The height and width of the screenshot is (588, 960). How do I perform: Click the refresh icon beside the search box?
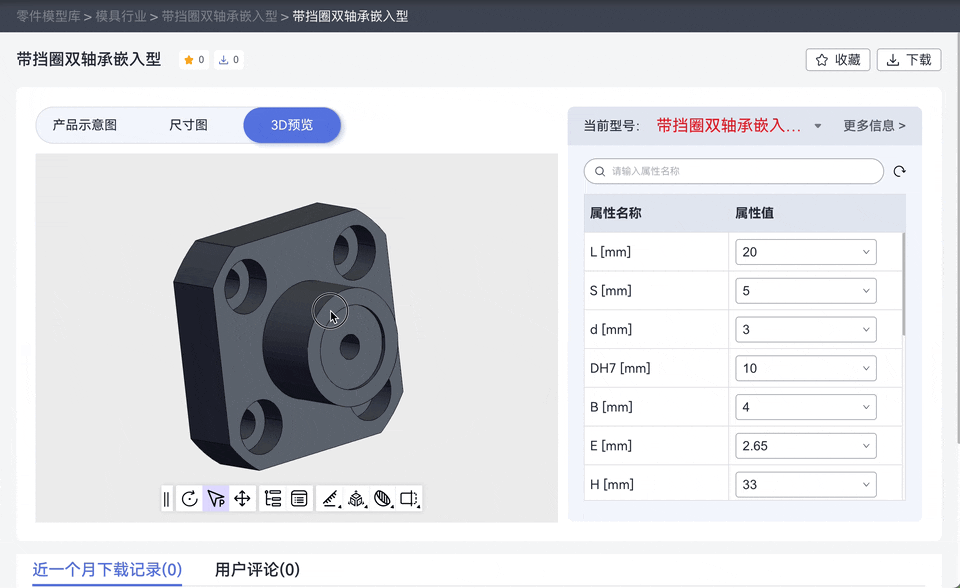click(x=898, y=171)
